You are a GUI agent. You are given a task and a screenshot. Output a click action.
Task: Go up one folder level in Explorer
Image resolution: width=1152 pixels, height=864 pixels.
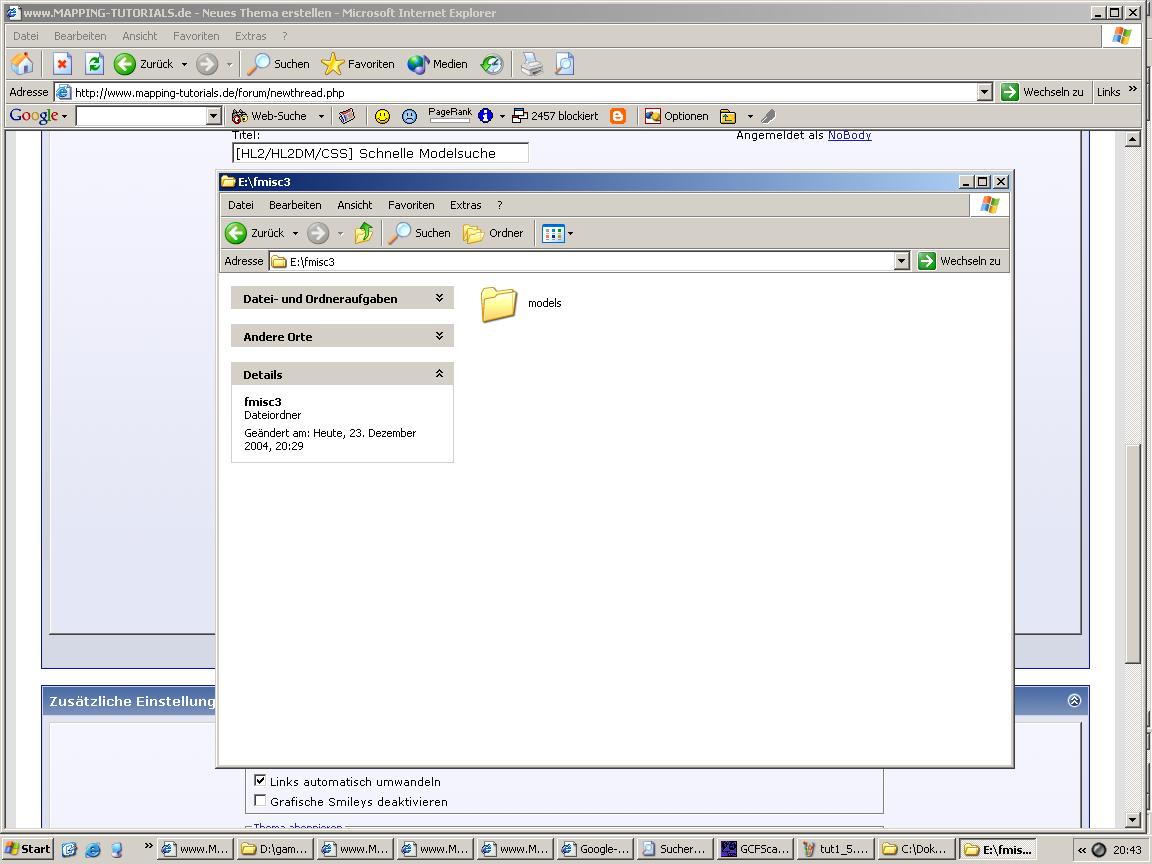pos(364,233)
